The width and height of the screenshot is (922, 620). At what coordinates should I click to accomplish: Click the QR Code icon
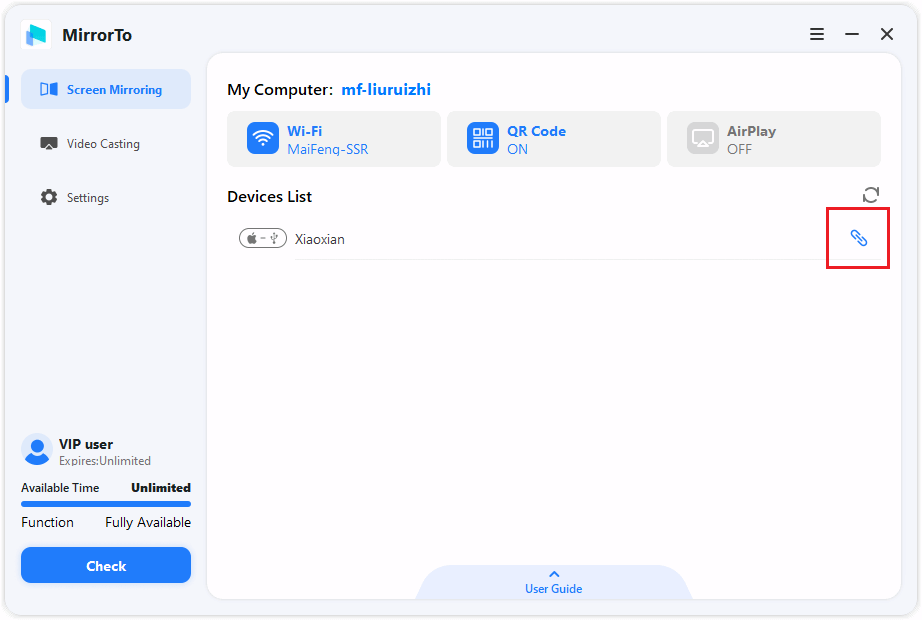click(x=483, y=138)
